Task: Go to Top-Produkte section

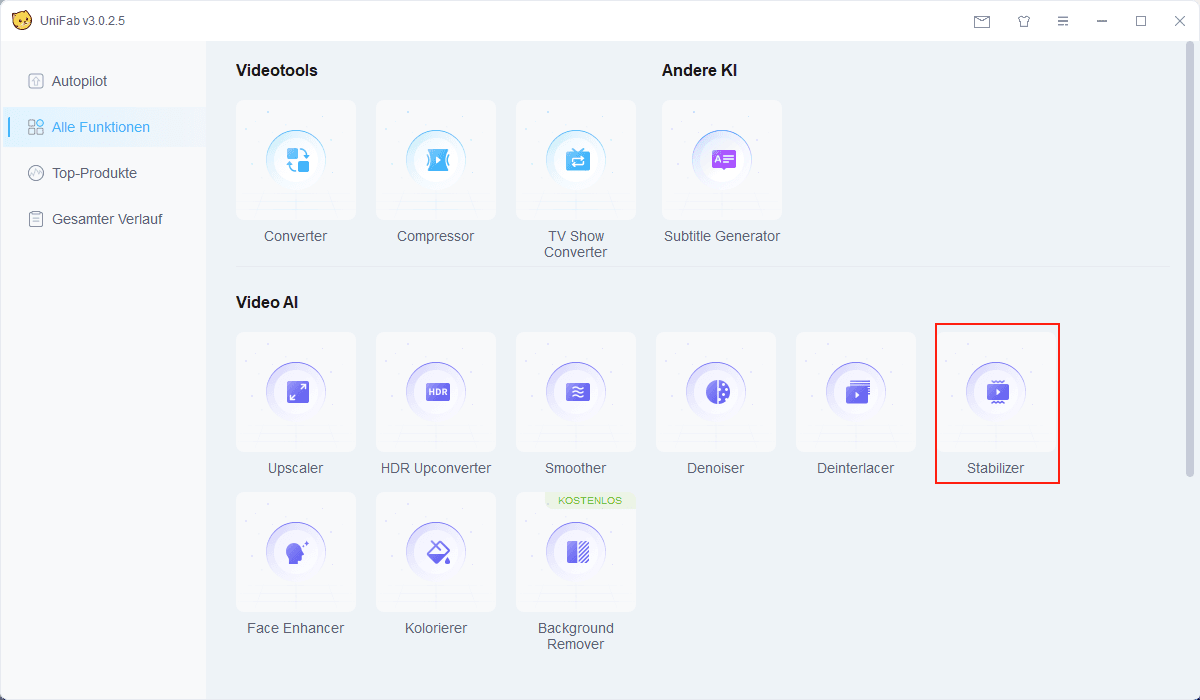Action: click(94, 173)
